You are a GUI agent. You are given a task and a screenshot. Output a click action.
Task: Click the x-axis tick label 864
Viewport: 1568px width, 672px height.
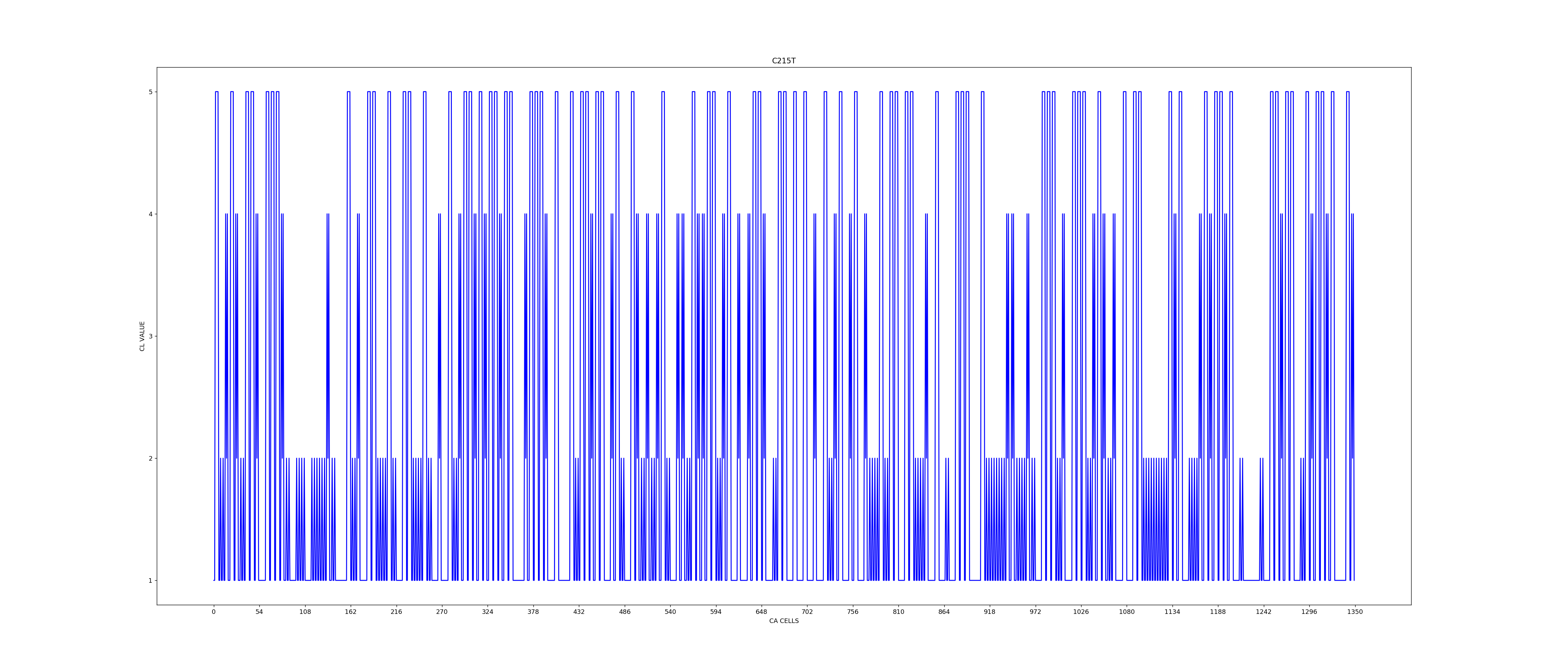944,612
